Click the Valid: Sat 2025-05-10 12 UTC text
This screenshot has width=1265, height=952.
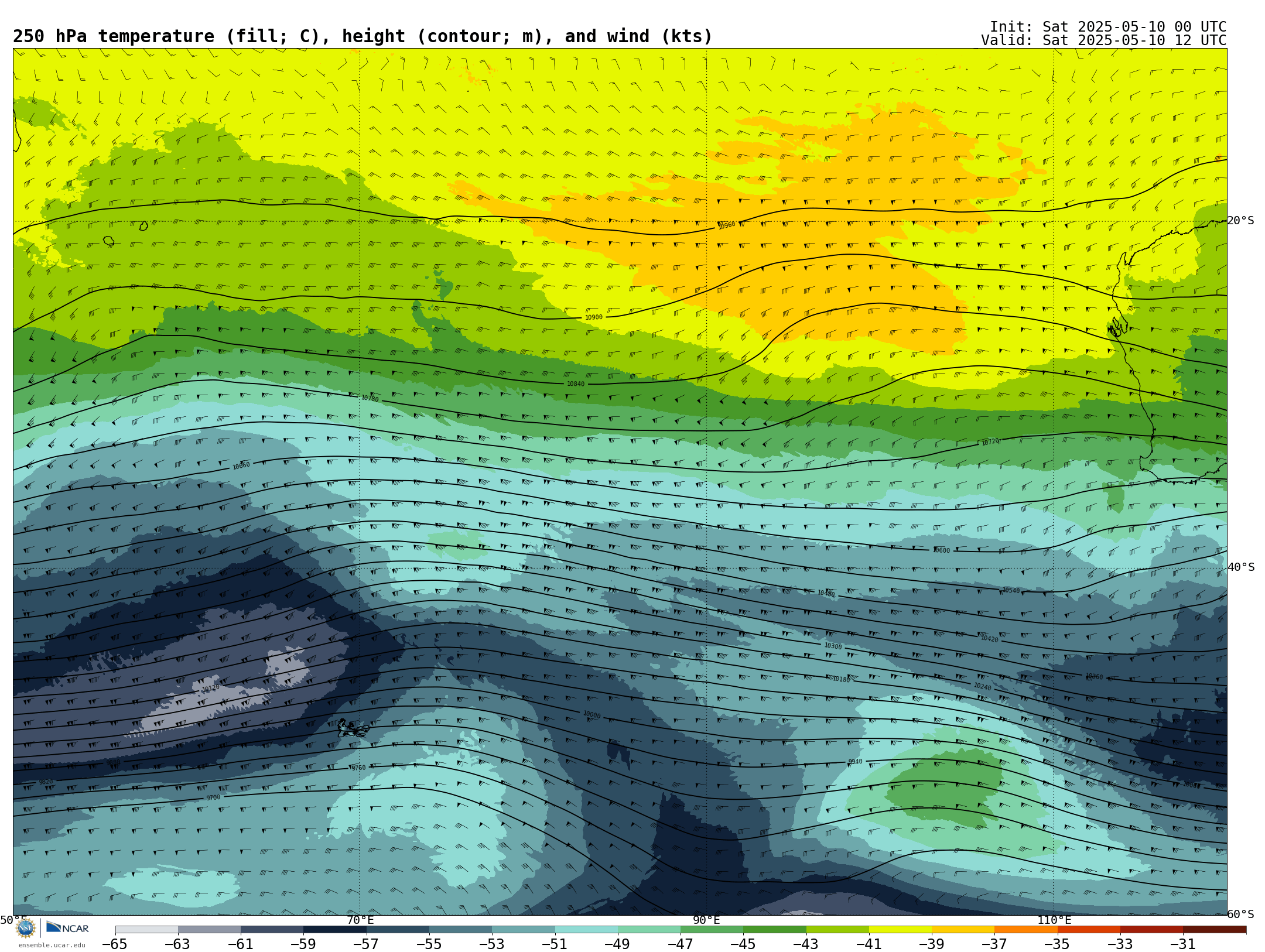coord(1103,40)
